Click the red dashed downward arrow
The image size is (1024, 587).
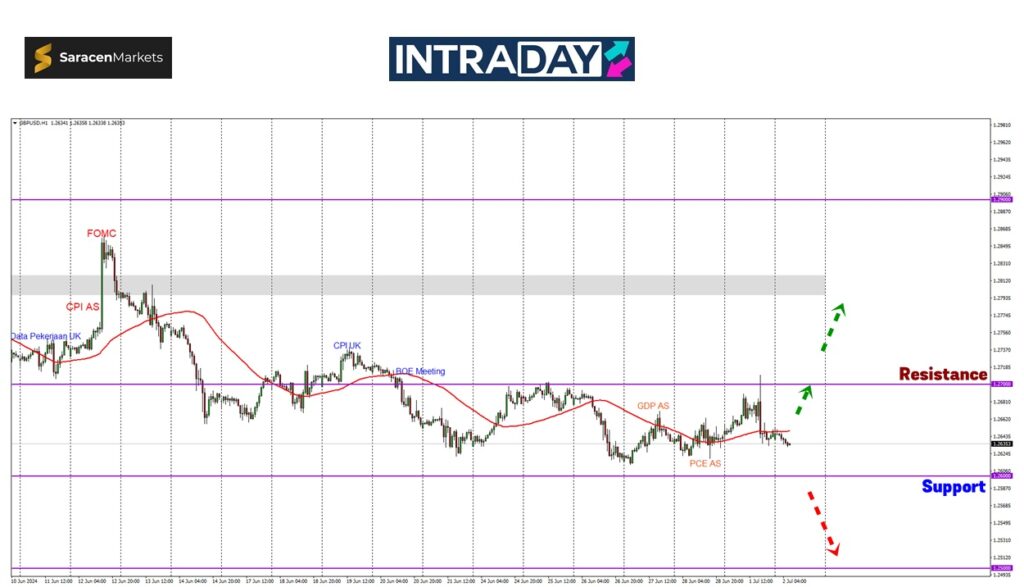[x=822, y=522]
